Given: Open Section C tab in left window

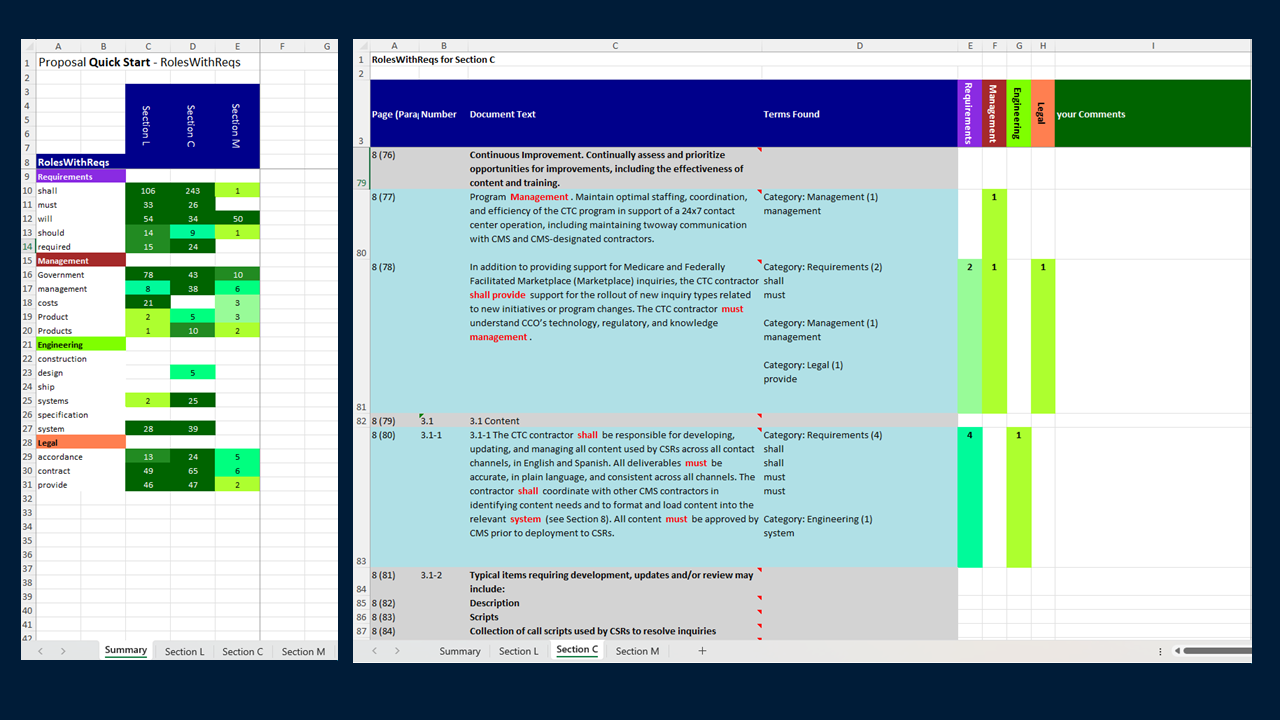Looking at the screenshot, I should click(x=243, y=651).
